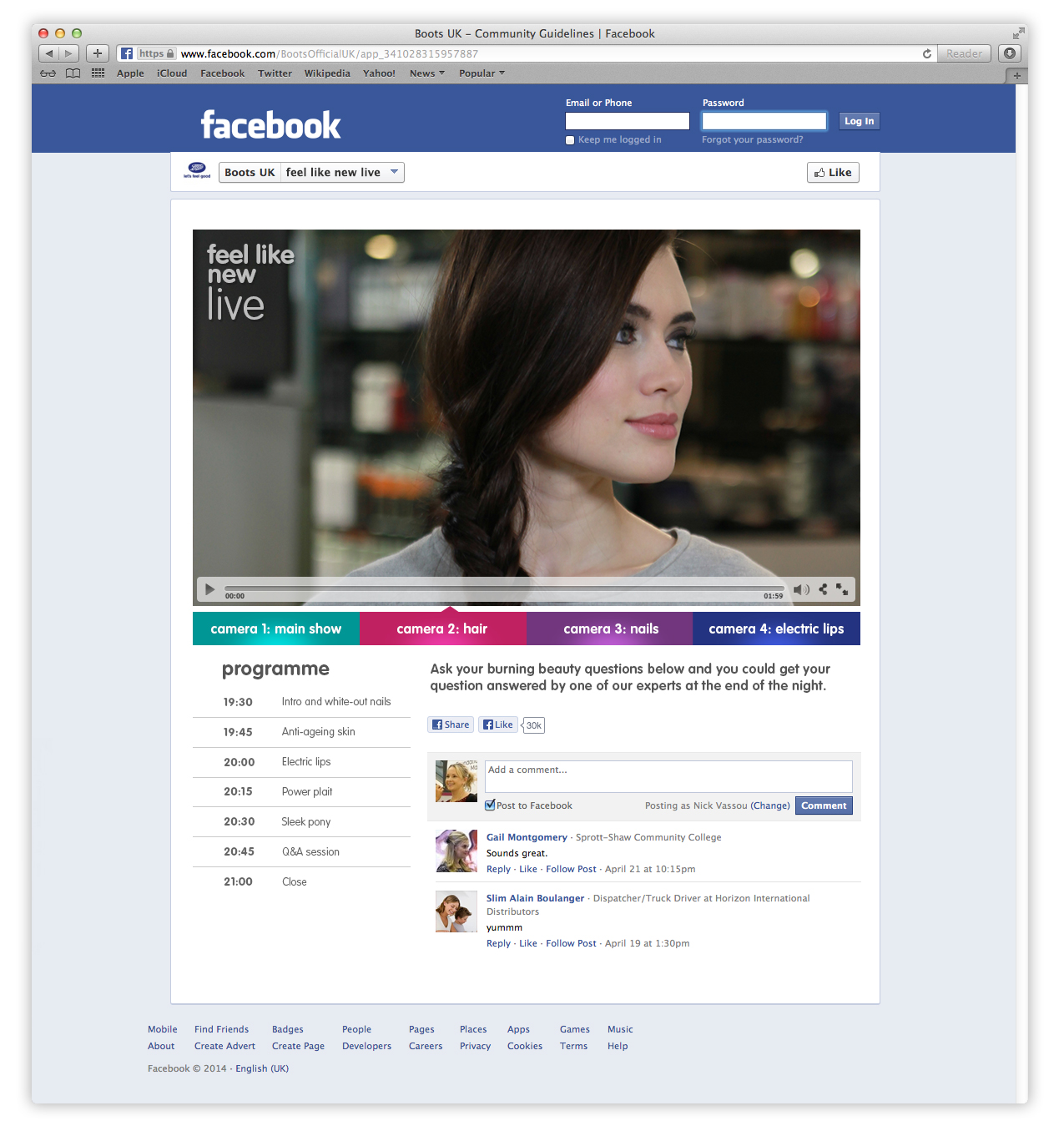Screen dimensions: 1064x1126
Task: Open the Create Advert footer link
Action: tap(224, 1046)
